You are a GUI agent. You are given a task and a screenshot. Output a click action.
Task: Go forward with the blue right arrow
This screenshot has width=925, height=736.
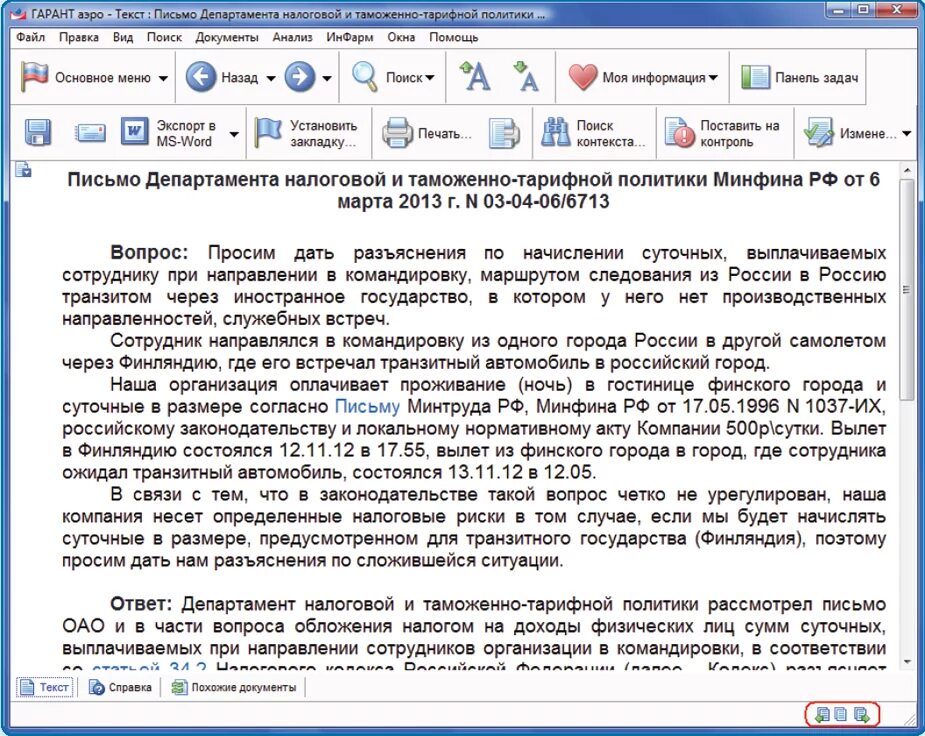pyautogui.click(x=300, y=77)
